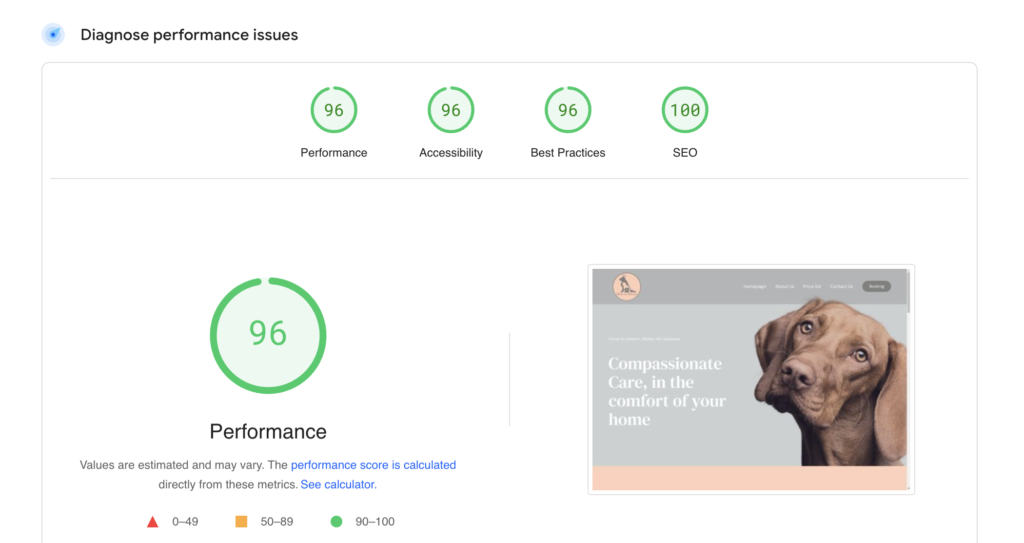Open the 'performance score is calculated' link
1024x543 pixels.
(x=373, y=465)
